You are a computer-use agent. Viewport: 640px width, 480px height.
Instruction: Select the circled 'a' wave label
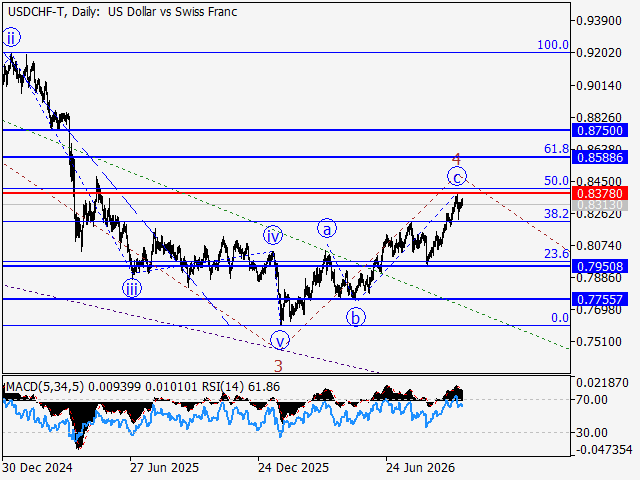(327, 229)
